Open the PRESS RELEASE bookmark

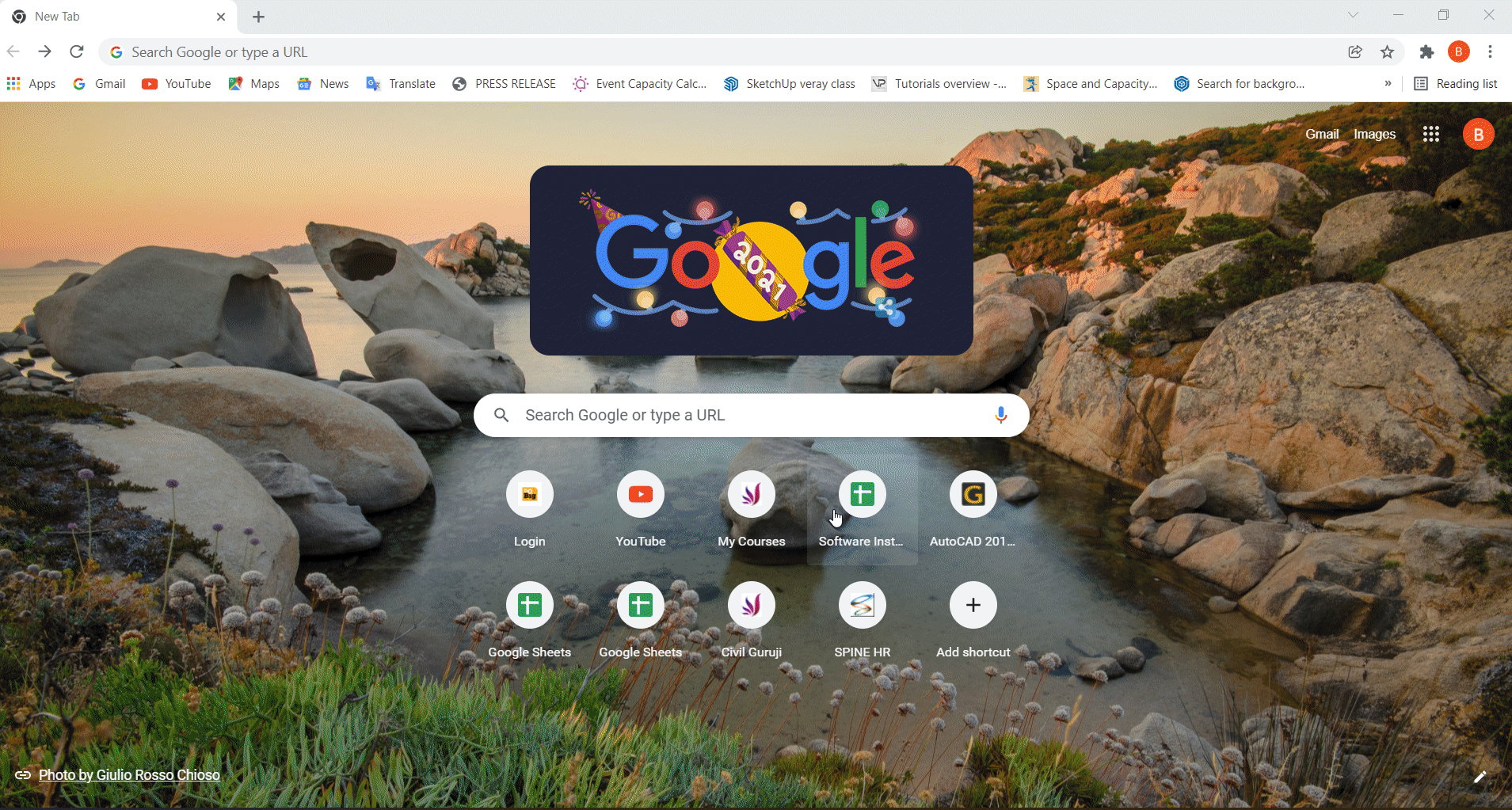pyautogui.click(x=504, y=83)
